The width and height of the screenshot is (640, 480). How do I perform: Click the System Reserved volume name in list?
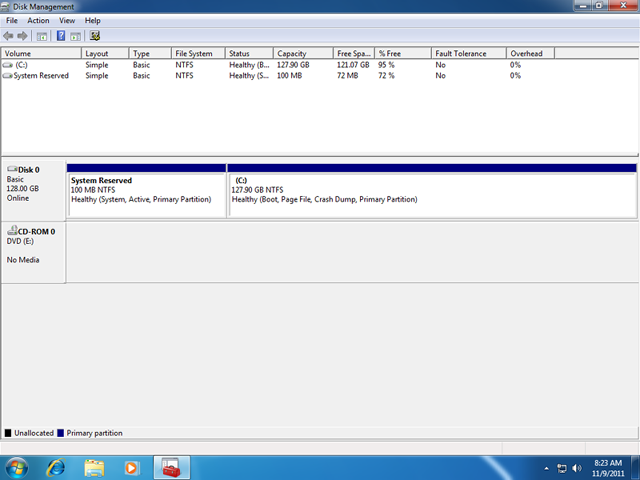click(x=41, y=76)
